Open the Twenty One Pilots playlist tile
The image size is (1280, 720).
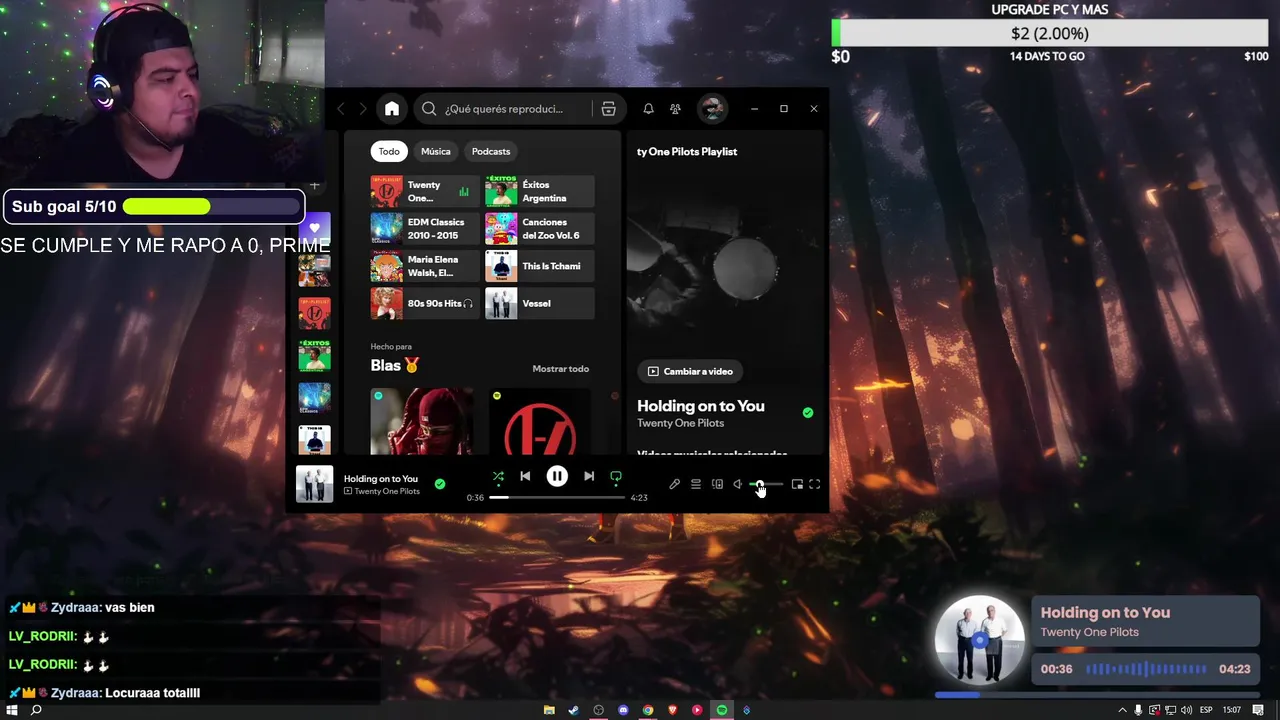(x=425, y=191)
